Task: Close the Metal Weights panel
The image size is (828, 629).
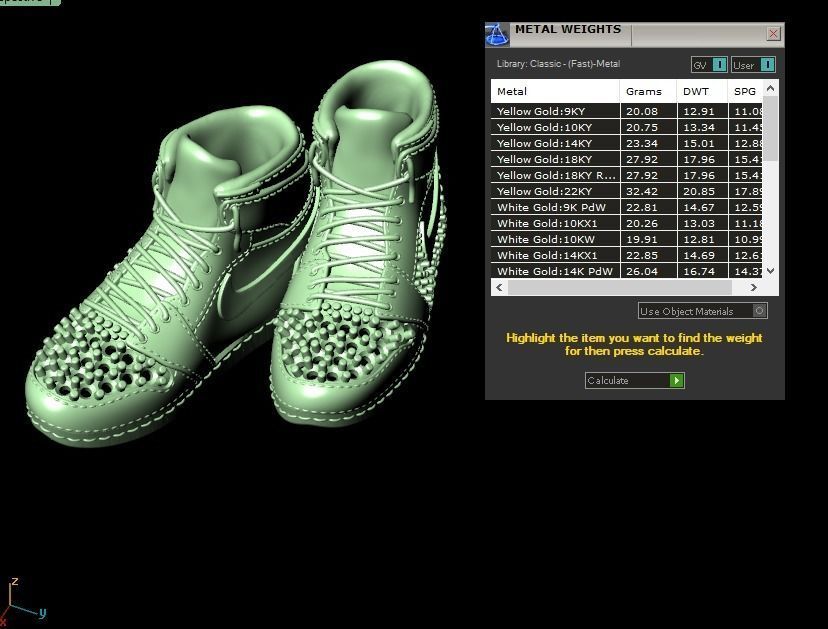Action: pos(773,34)
